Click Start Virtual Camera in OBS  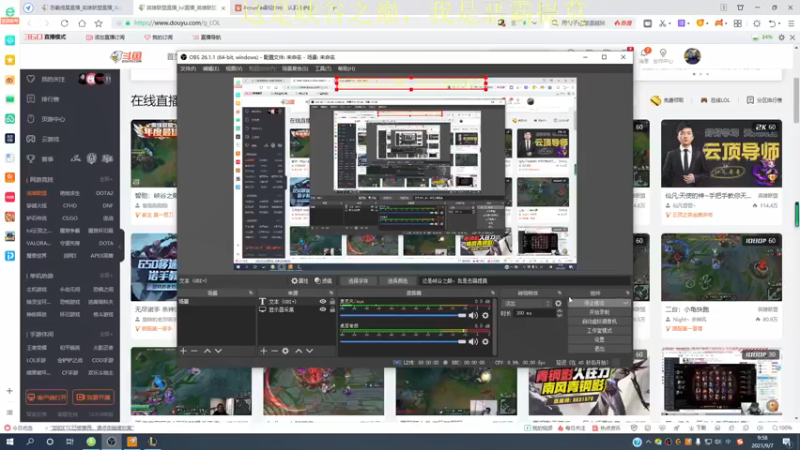[599, 321]
